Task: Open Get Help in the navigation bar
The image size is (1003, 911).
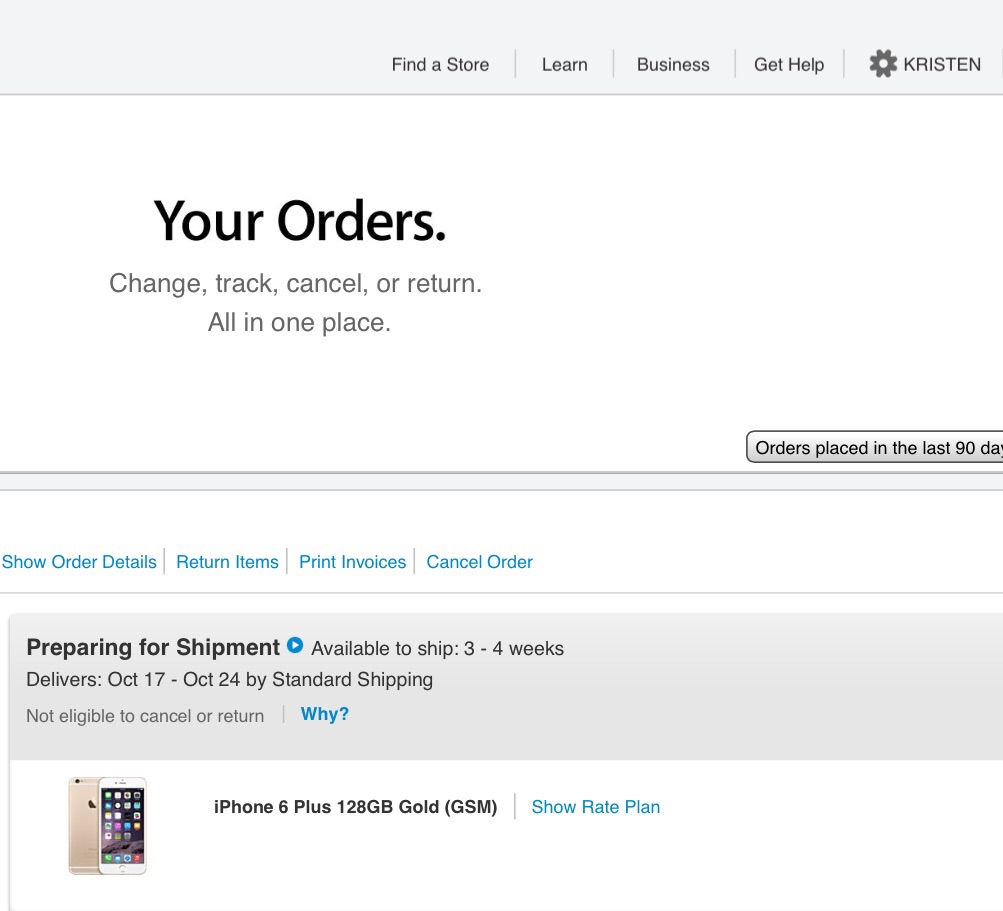Action: (x=789, y=65)
